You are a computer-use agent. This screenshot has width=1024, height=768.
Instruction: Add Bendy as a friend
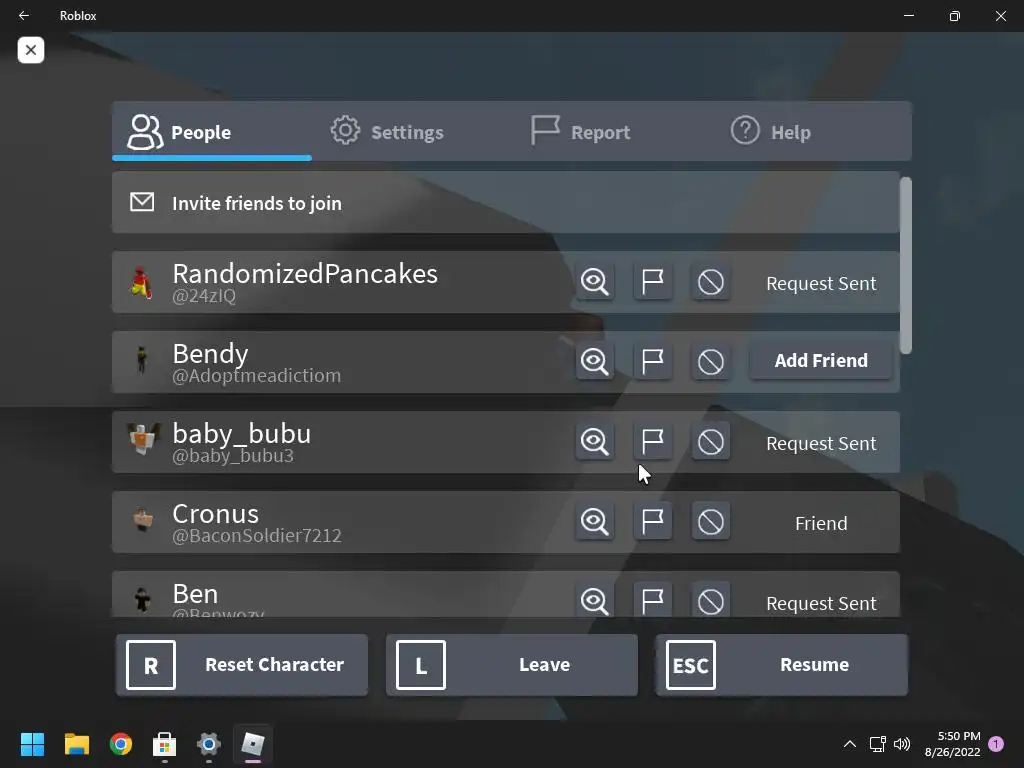tap(821, 360)
